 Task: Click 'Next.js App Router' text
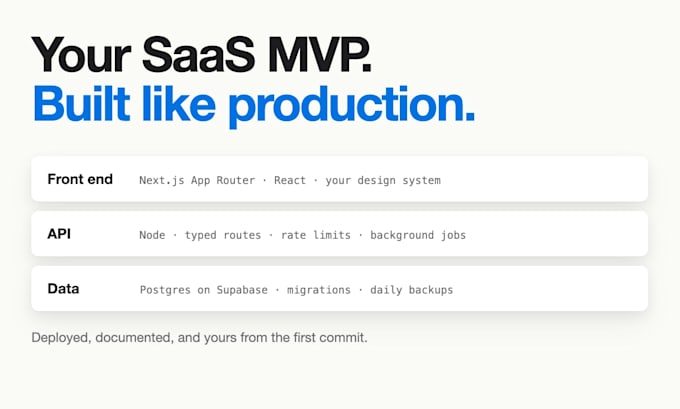pos(197,180)
